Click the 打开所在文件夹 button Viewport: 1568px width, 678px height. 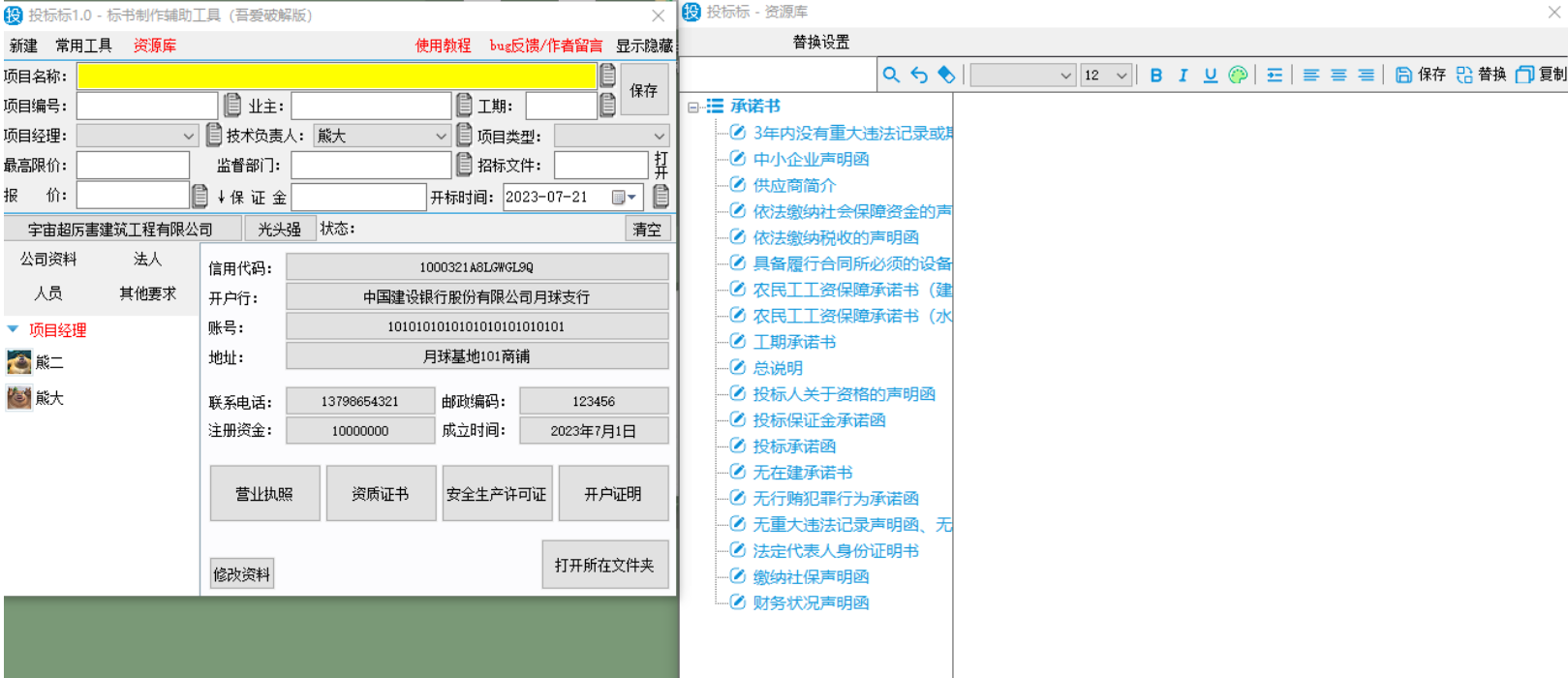604,565
